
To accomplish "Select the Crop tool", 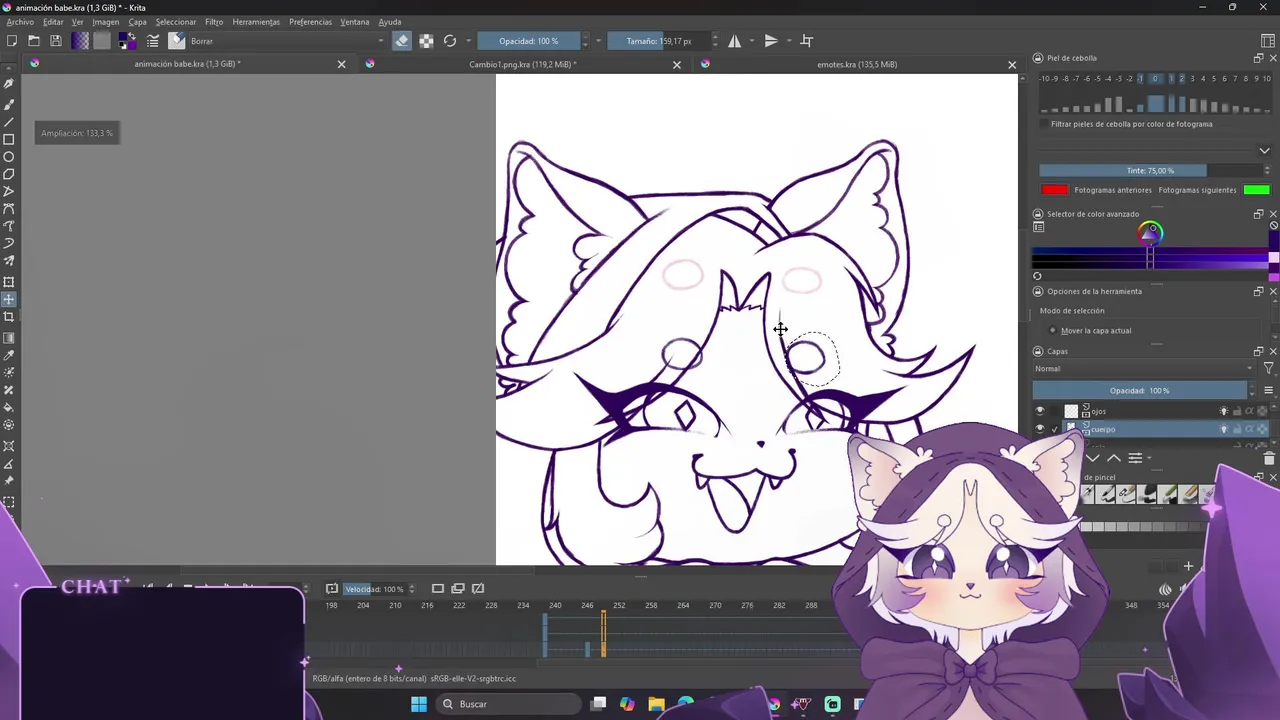I will pos(9,317).
